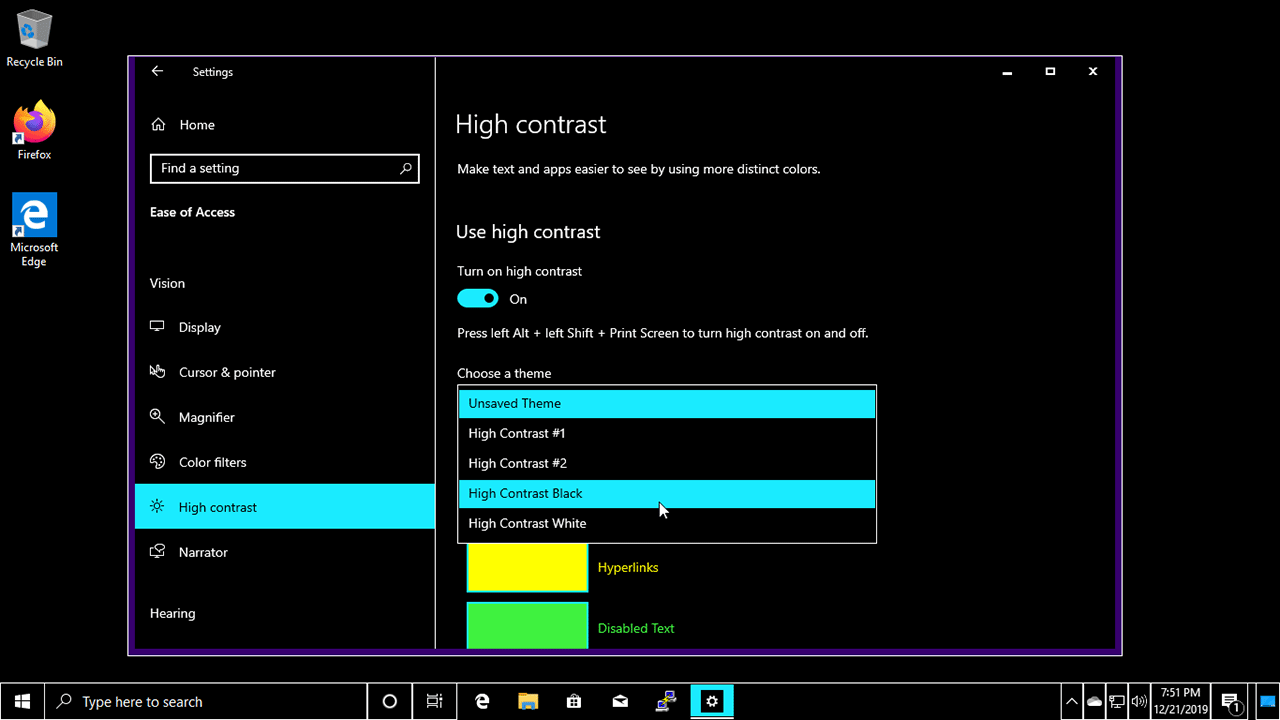
Task: Click the Display monitor icon
Action: pos(157,327)
